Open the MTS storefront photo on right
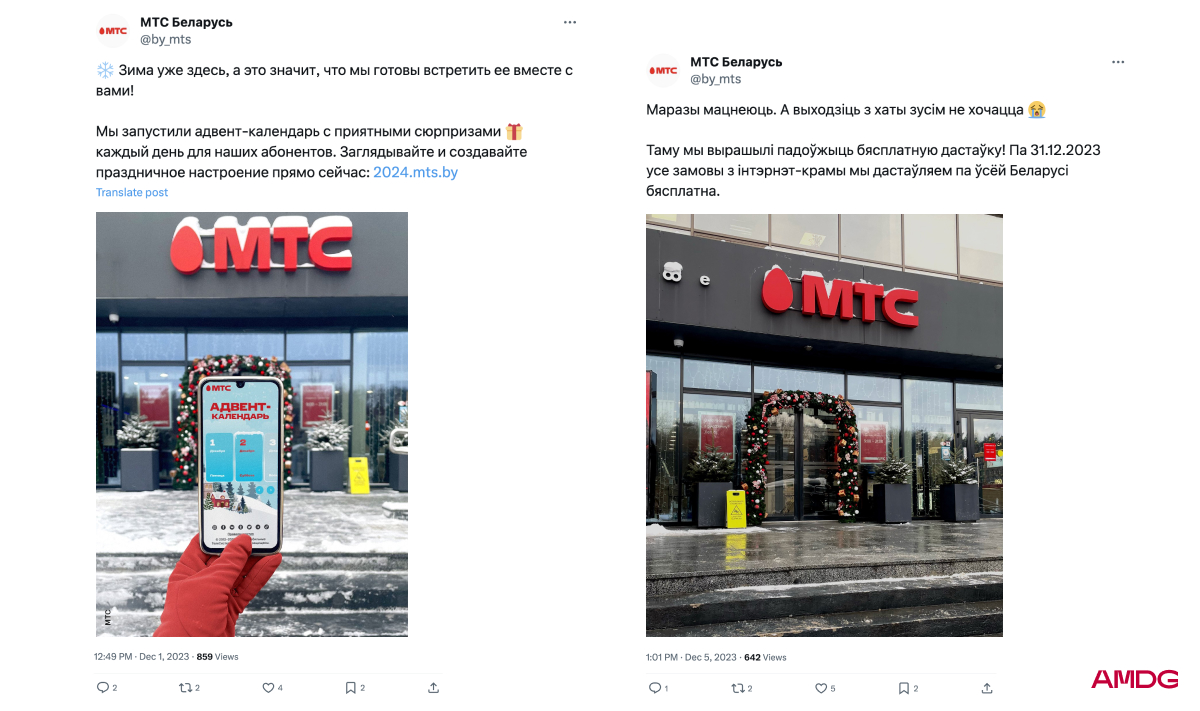 coord(824,425)
